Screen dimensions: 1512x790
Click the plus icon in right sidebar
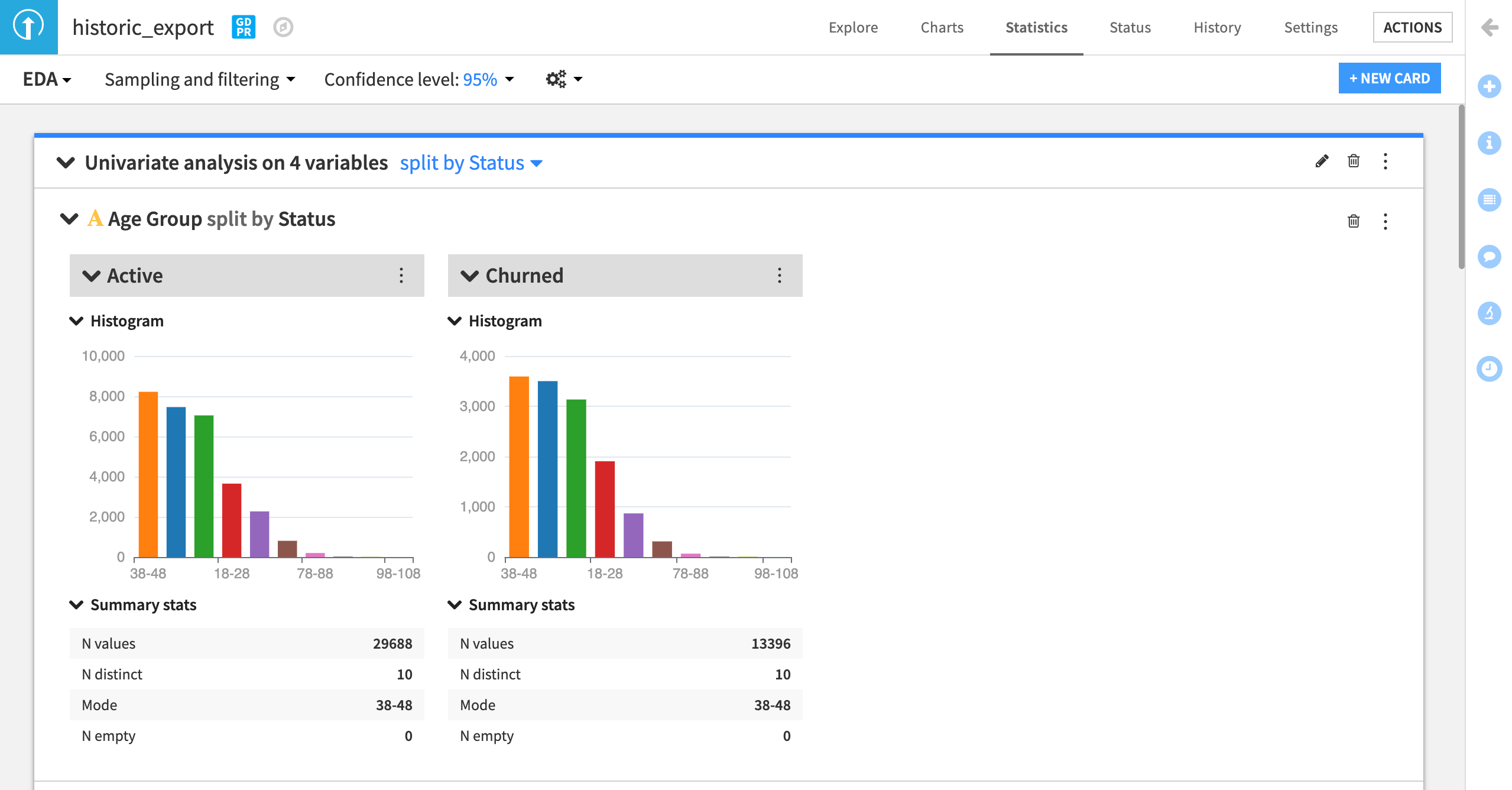(1490, 86)
